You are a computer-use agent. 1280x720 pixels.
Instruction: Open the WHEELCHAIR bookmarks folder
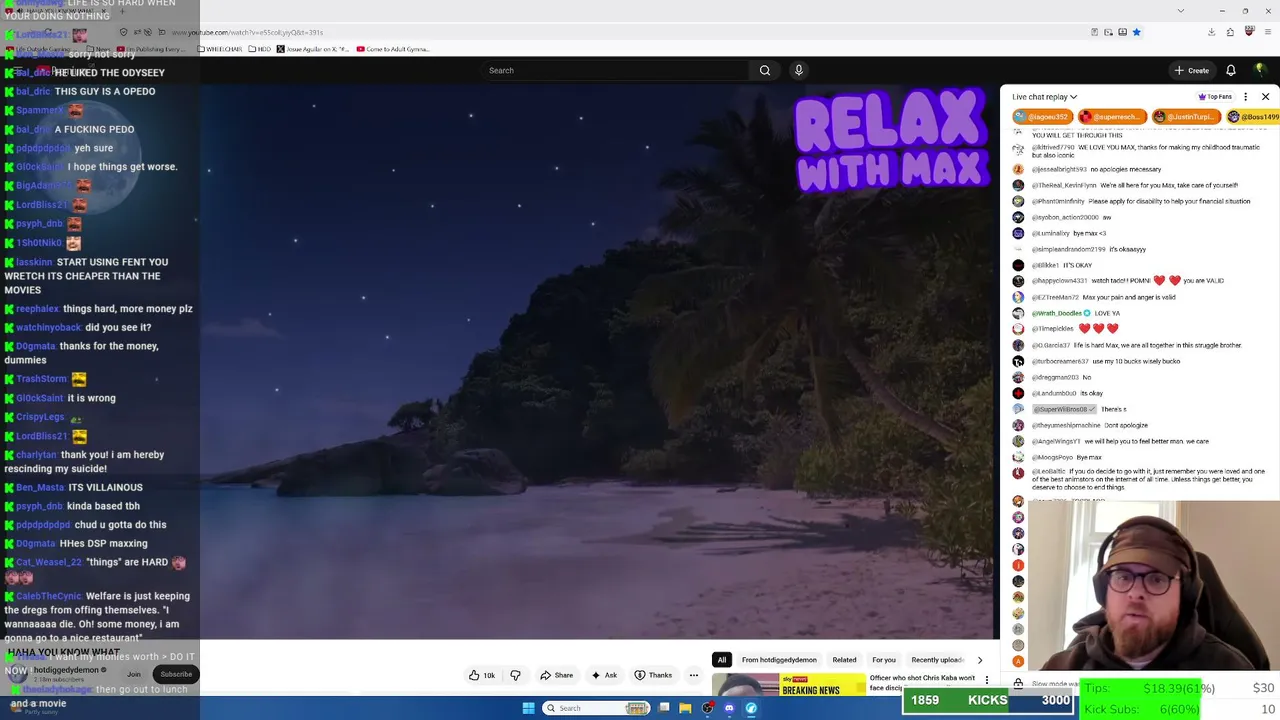[220, 49]
